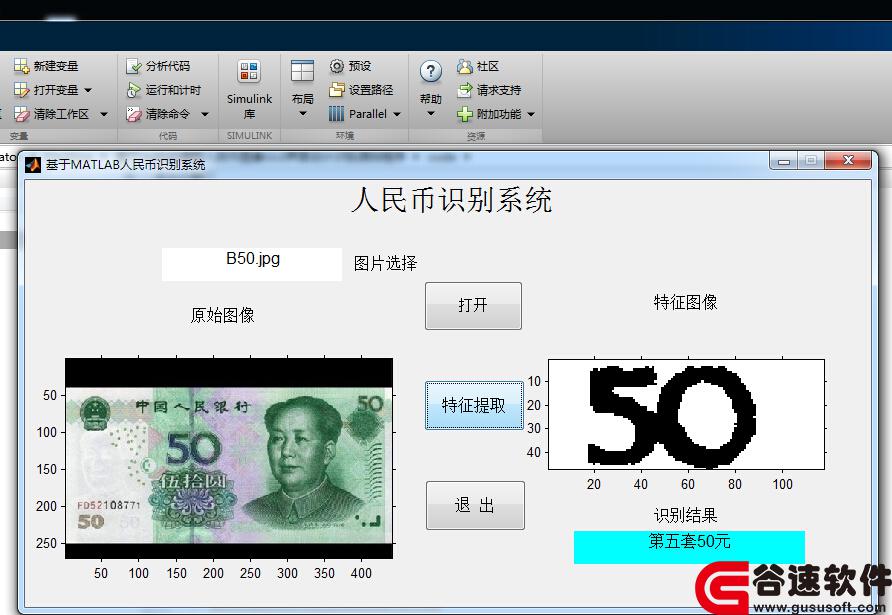
Task: Click the MATLAB icon in window title bar
Action: click(33, 165)
